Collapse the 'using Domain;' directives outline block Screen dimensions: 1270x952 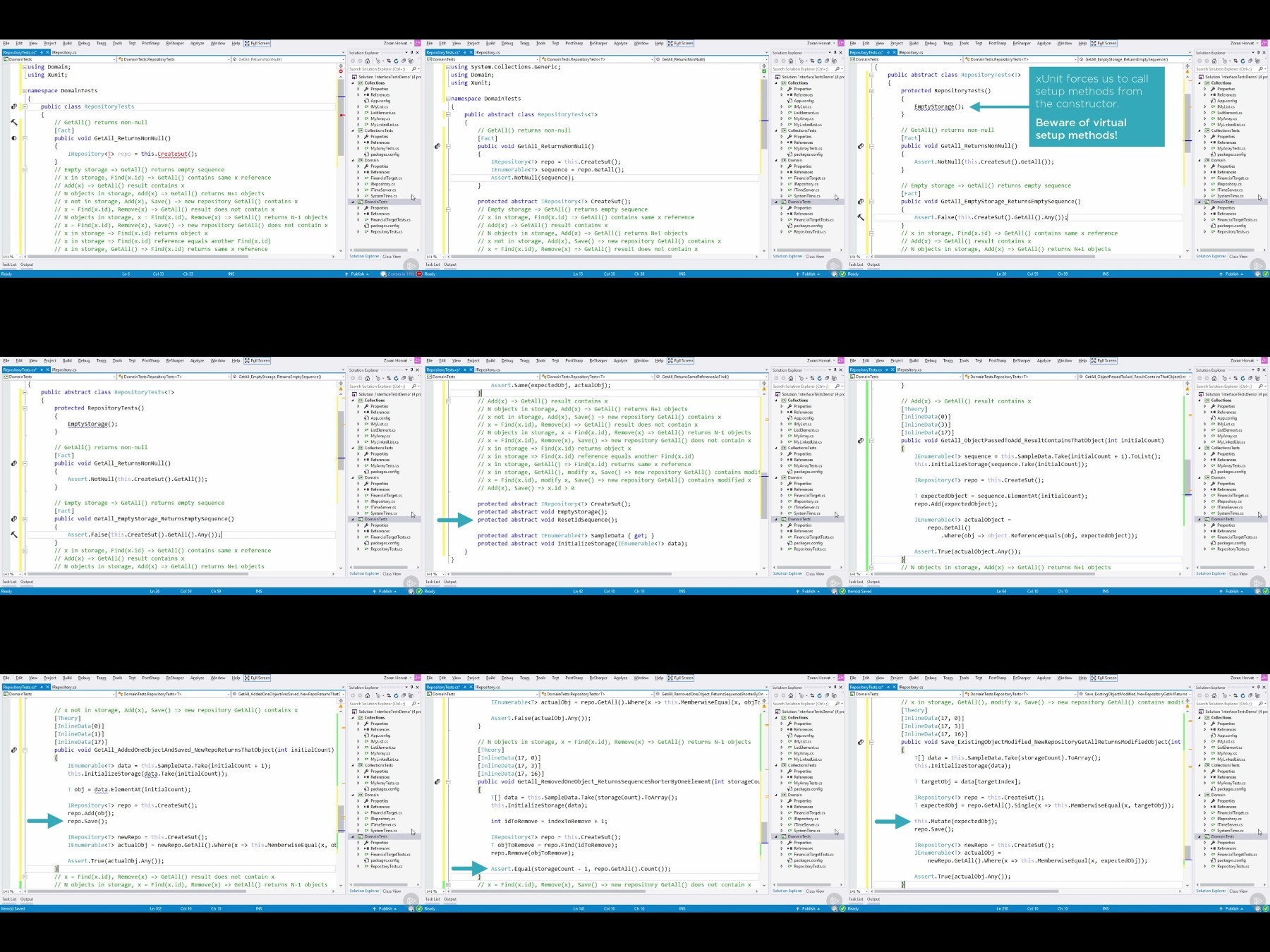click(25, 67)
